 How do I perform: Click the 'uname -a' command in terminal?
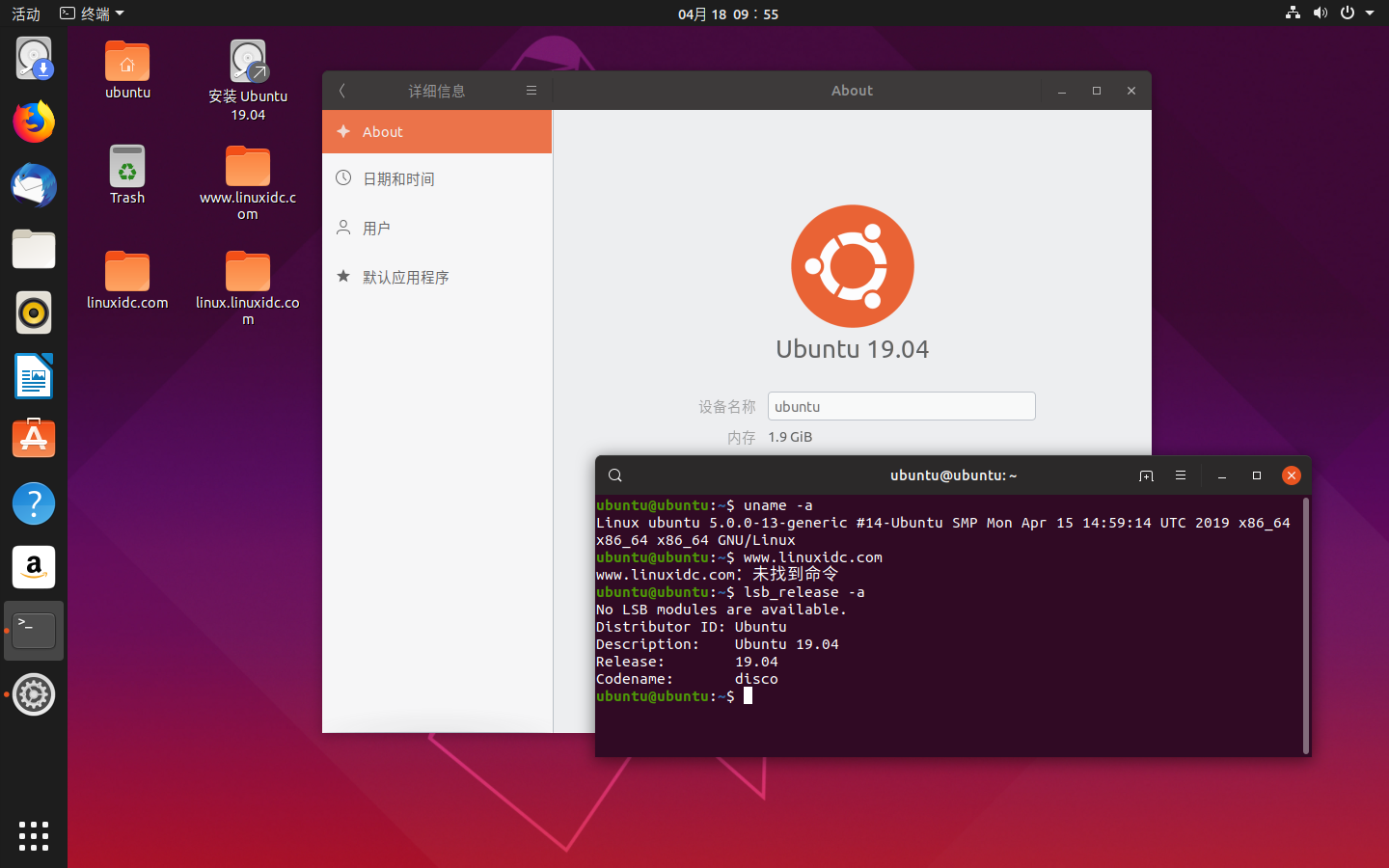point(778,505)
